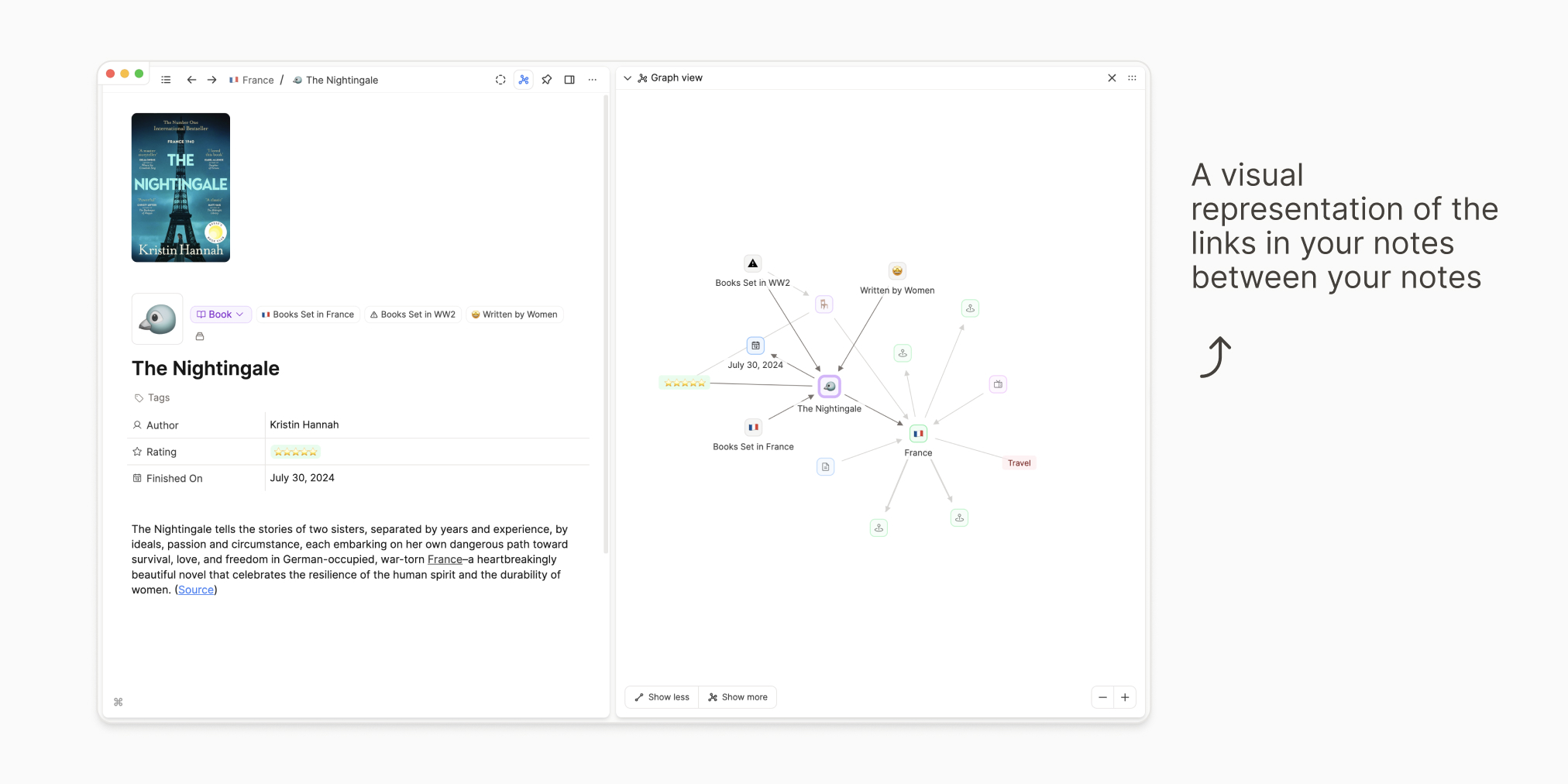1568x784 pixels.
Task: Select the Books Set in WW2 collection tag
Action: 413,315
